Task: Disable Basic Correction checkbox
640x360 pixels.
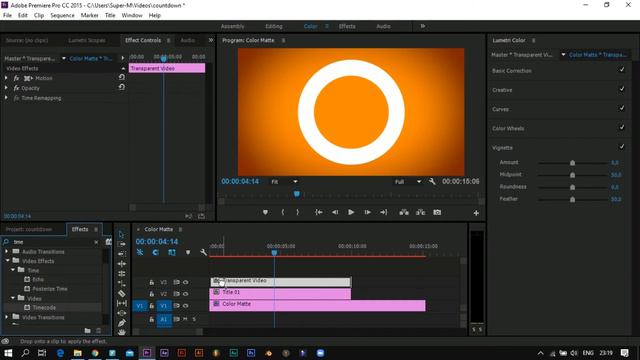Action: [x=622, y=70]
